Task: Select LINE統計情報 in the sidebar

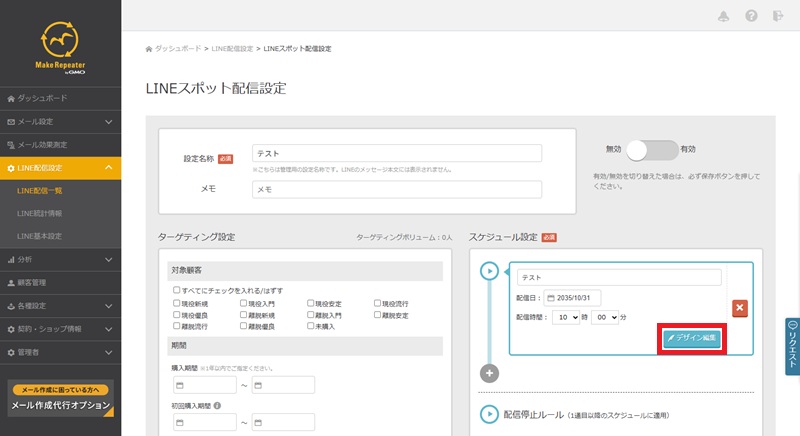Action: coord(39,214)
